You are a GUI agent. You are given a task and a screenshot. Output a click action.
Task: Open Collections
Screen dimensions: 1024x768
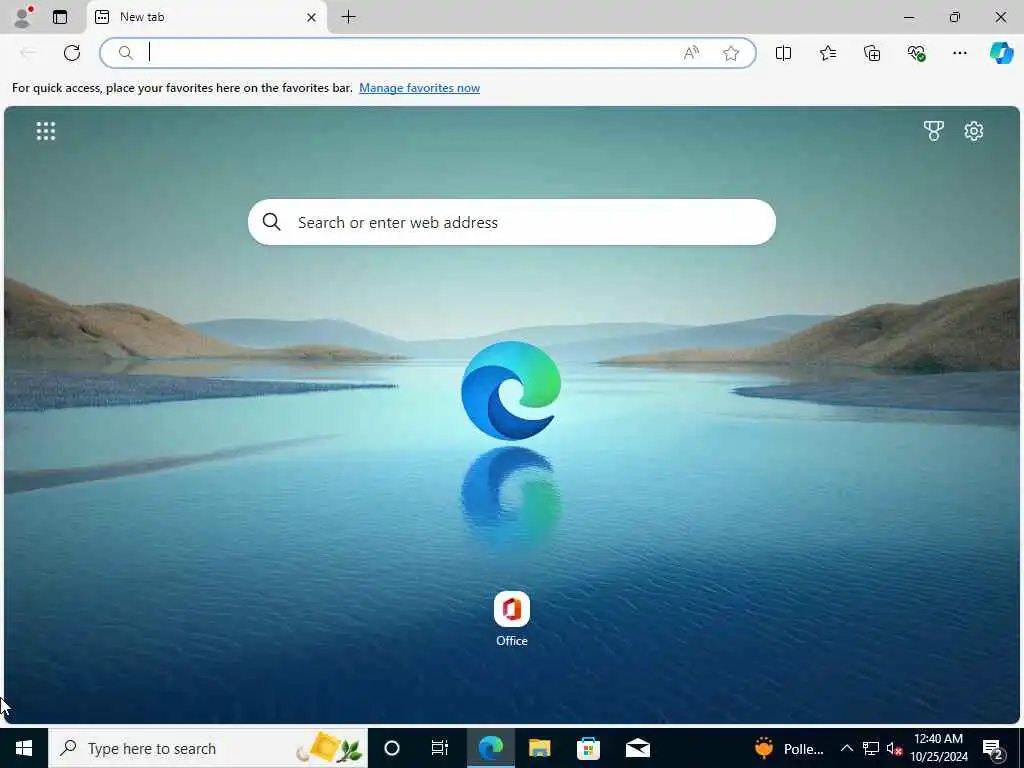click(x=872, y=53)
